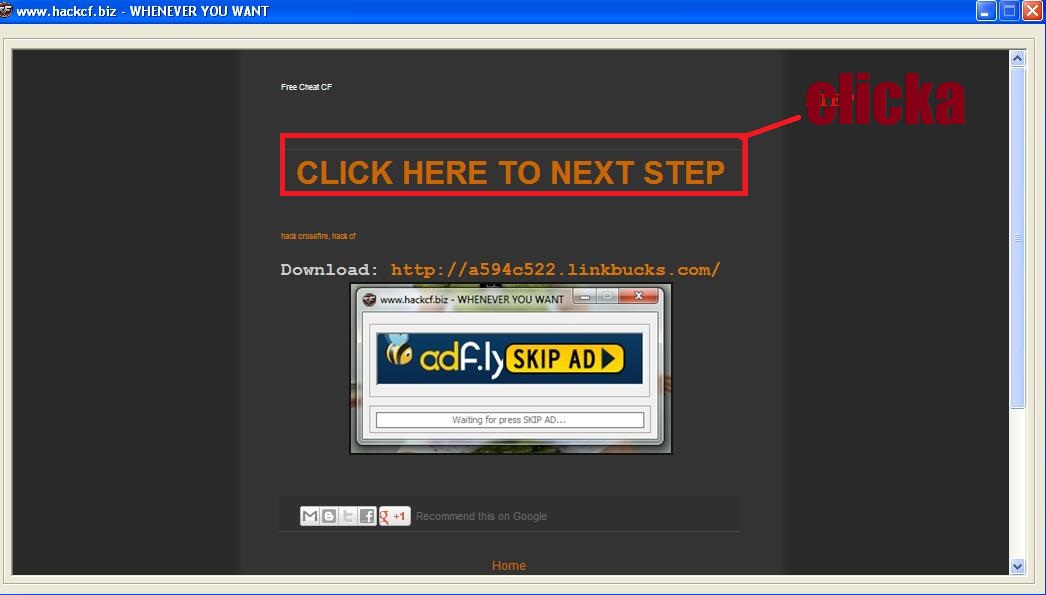The width and height of the screenshot is (1046, 595).
Task: Click the Recommend this on Google text
Action: click(x=481, y=516)
